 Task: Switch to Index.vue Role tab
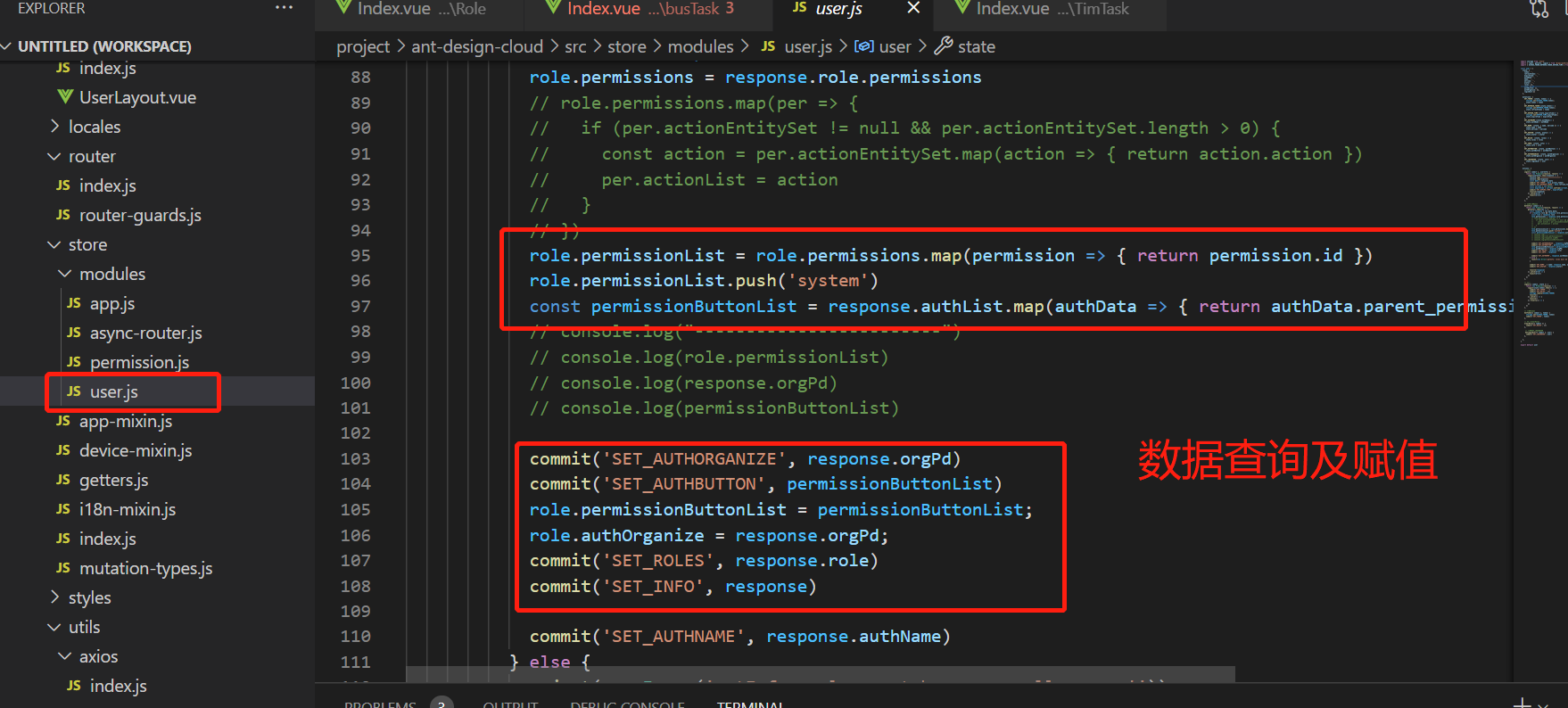tap(419, 9)
